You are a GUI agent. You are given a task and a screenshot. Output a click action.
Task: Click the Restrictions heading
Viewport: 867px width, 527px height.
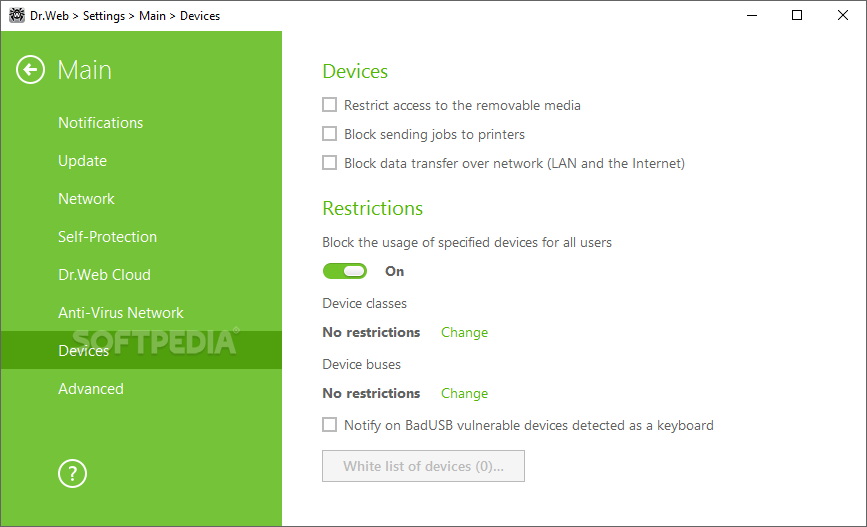[373, 208]
